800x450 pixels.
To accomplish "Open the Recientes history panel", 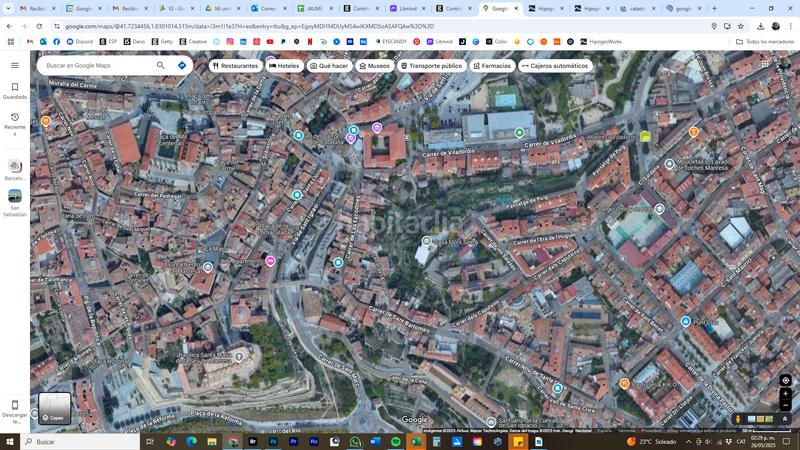I will pos(15,121).
